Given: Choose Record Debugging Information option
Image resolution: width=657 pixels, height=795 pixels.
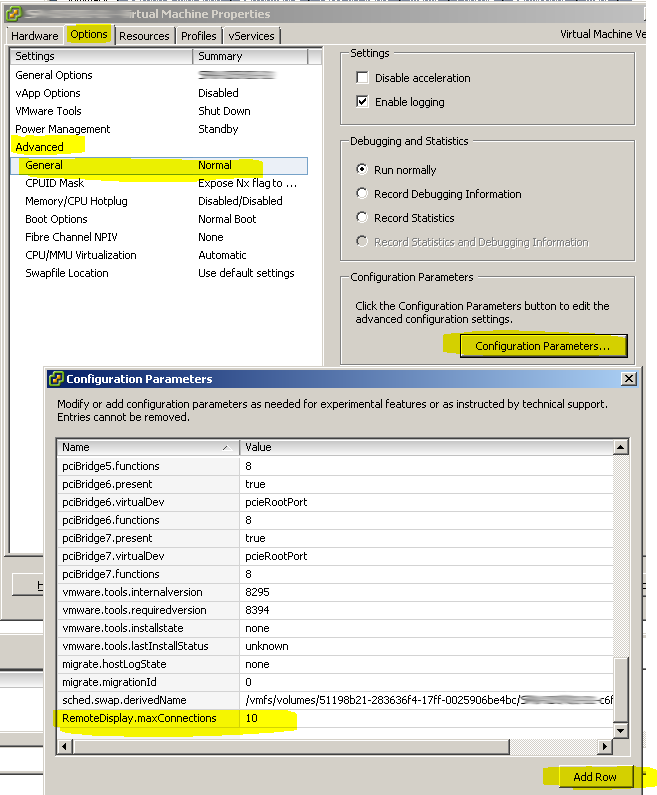Looking at the screenshot, I should coord(361,193).
